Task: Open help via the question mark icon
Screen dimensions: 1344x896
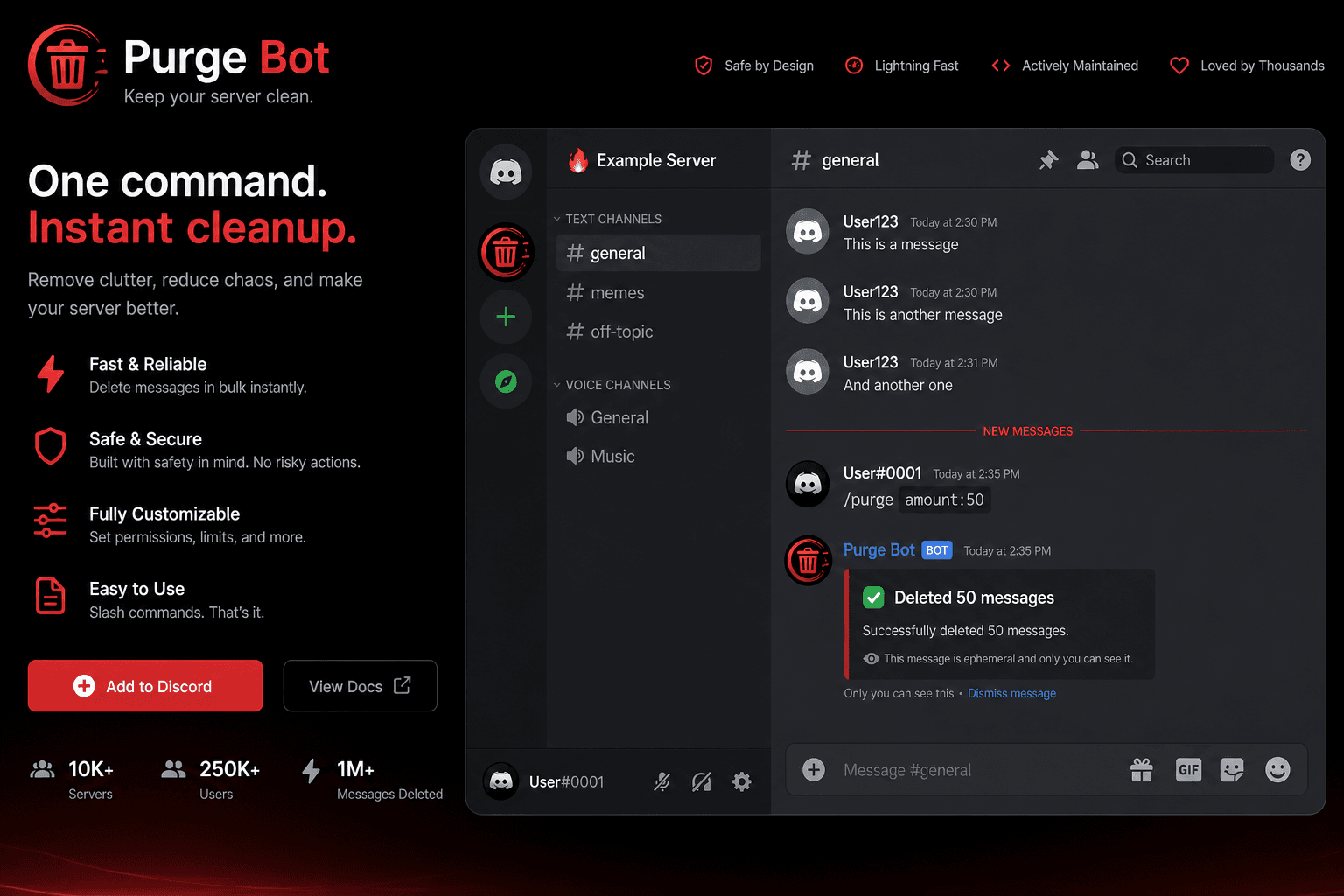Action: (x=1300, y=160)
